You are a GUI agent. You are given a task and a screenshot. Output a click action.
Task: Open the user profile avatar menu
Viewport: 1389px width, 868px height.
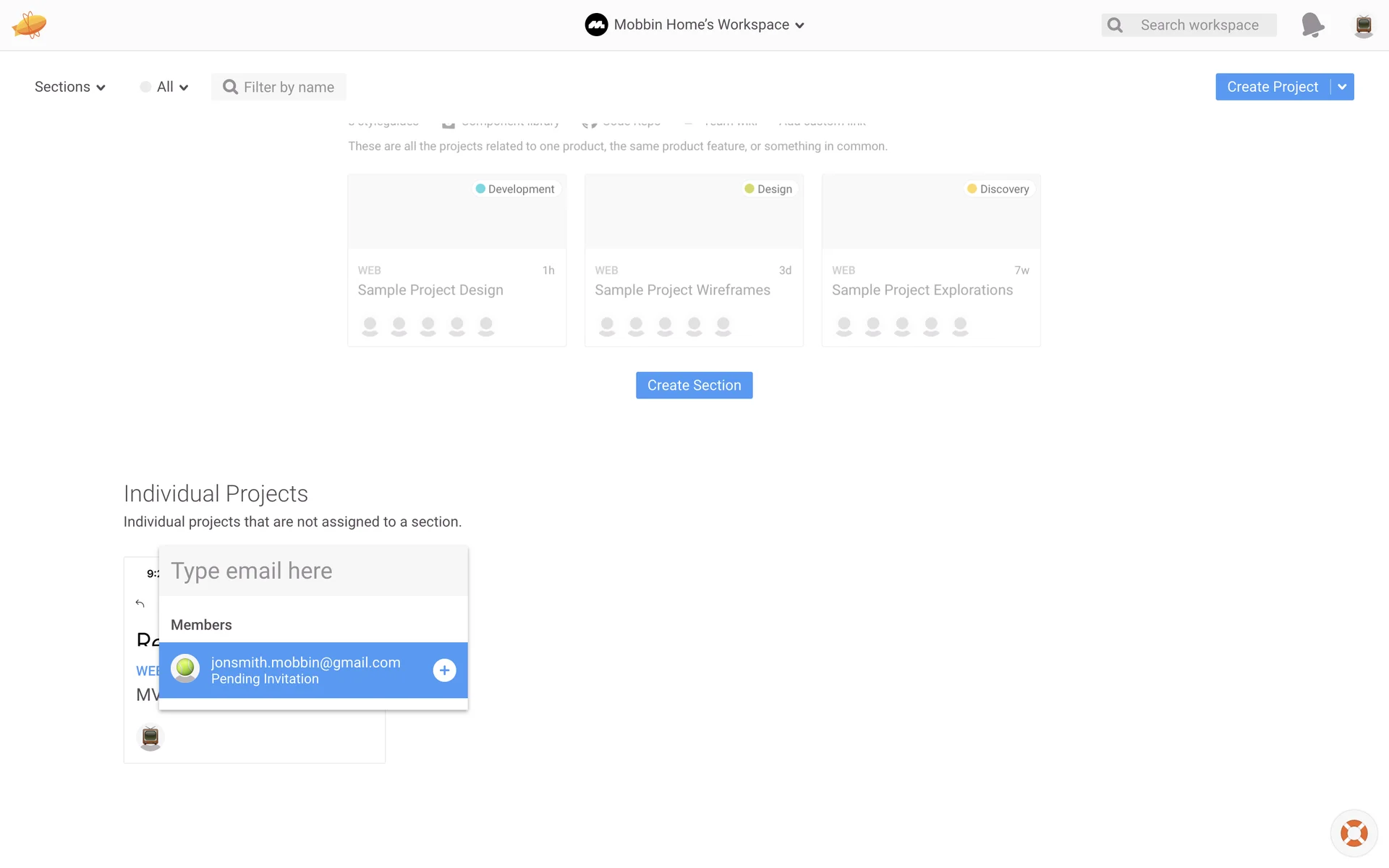[x=1364, y=25]
